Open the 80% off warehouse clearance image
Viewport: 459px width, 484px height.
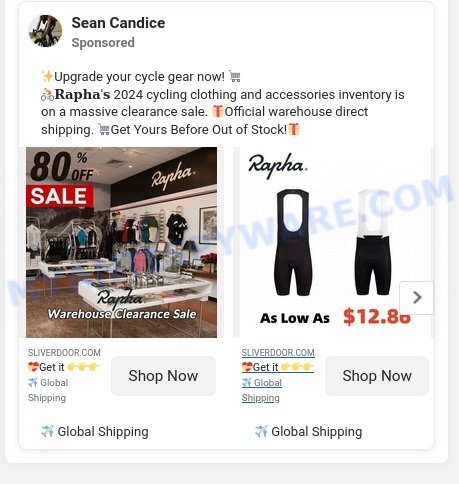(x=121, y=242)
